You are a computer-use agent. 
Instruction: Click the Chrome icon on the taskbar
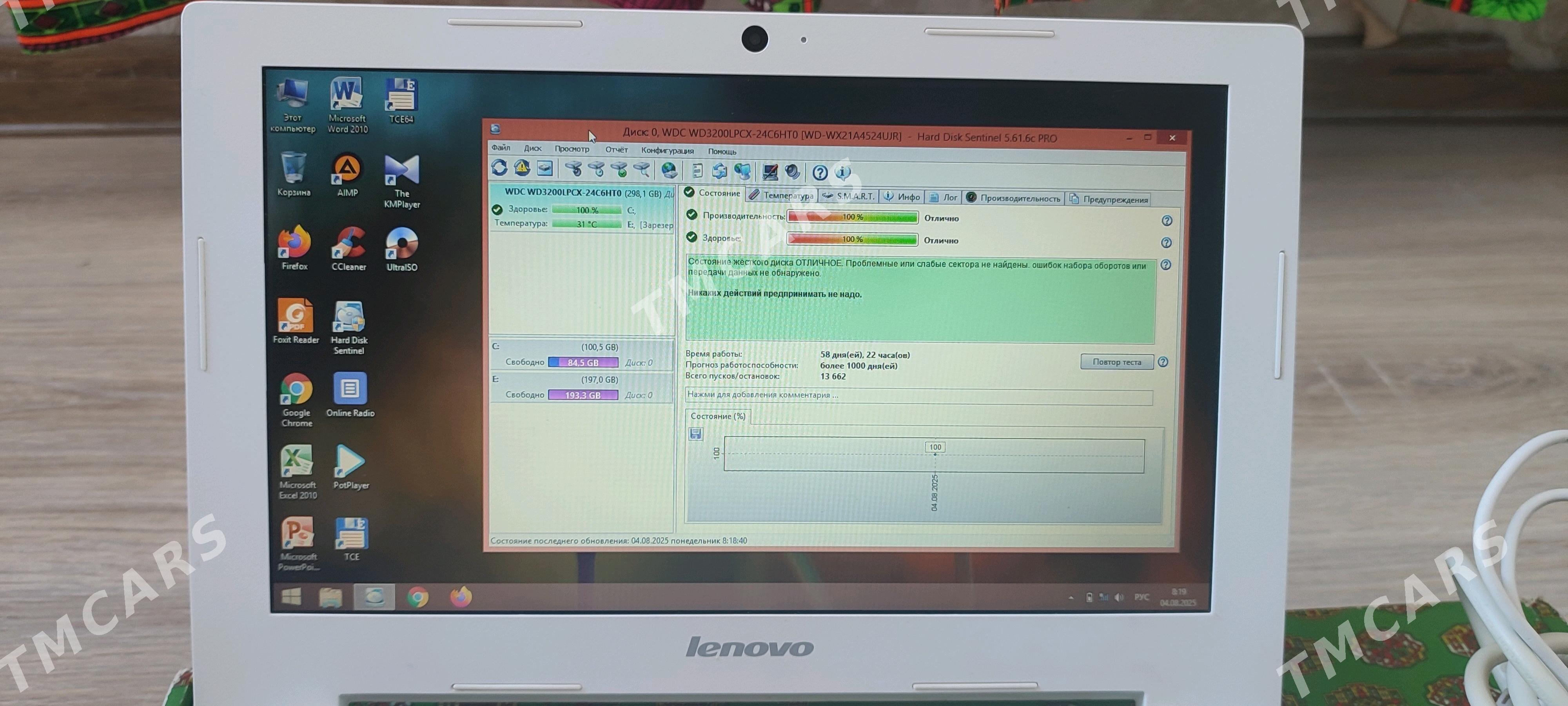click(x=417, y=598)
